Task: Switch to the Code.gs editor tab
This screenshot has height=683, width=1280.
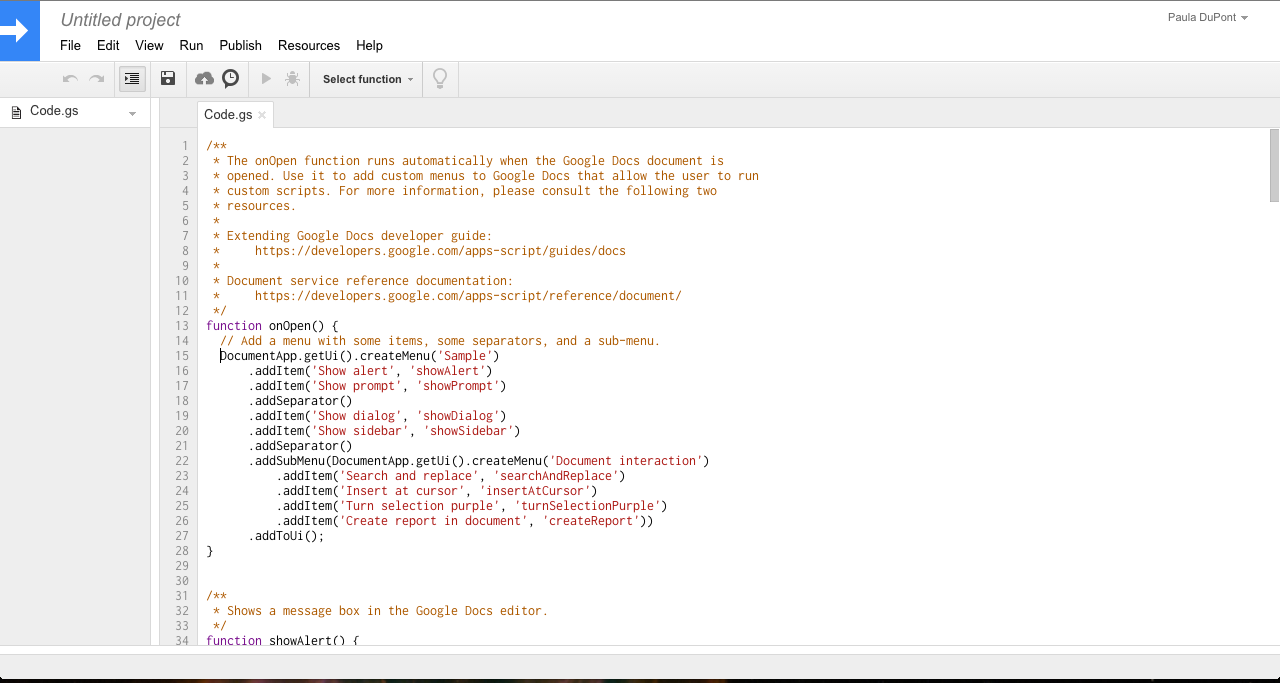Action: tap(228, 115)
